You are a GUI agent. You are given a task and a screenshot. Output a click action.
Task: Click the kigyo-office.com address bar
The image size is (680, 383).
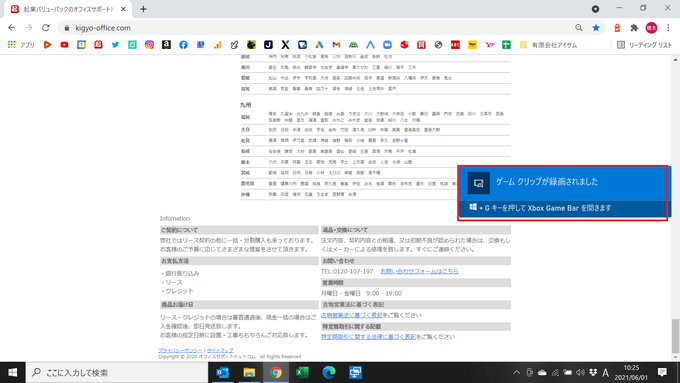[x=321, y=28]
